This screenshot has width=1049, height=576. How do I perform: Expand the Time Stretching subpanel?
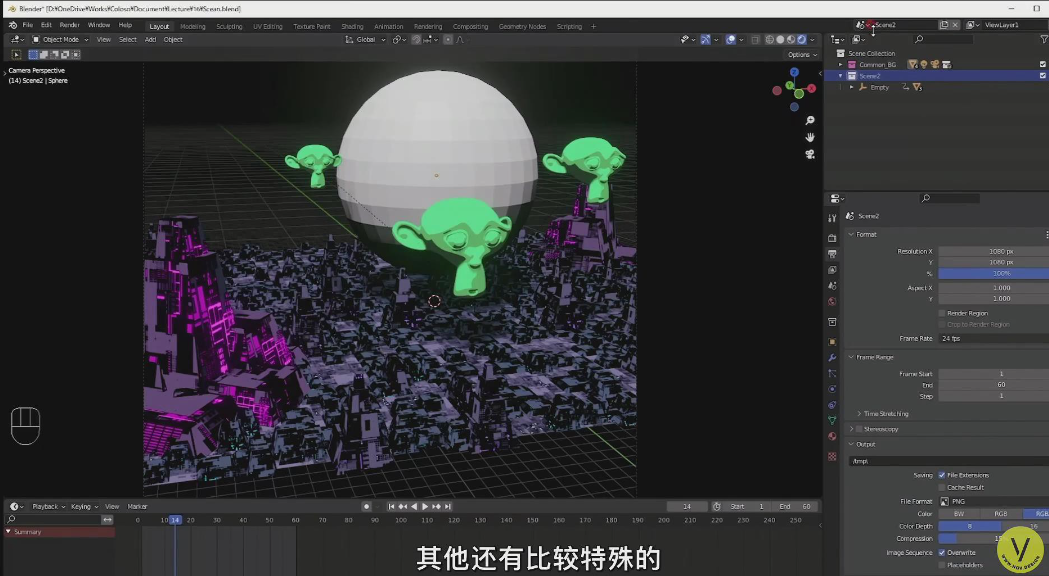click(x=859, y=413)
